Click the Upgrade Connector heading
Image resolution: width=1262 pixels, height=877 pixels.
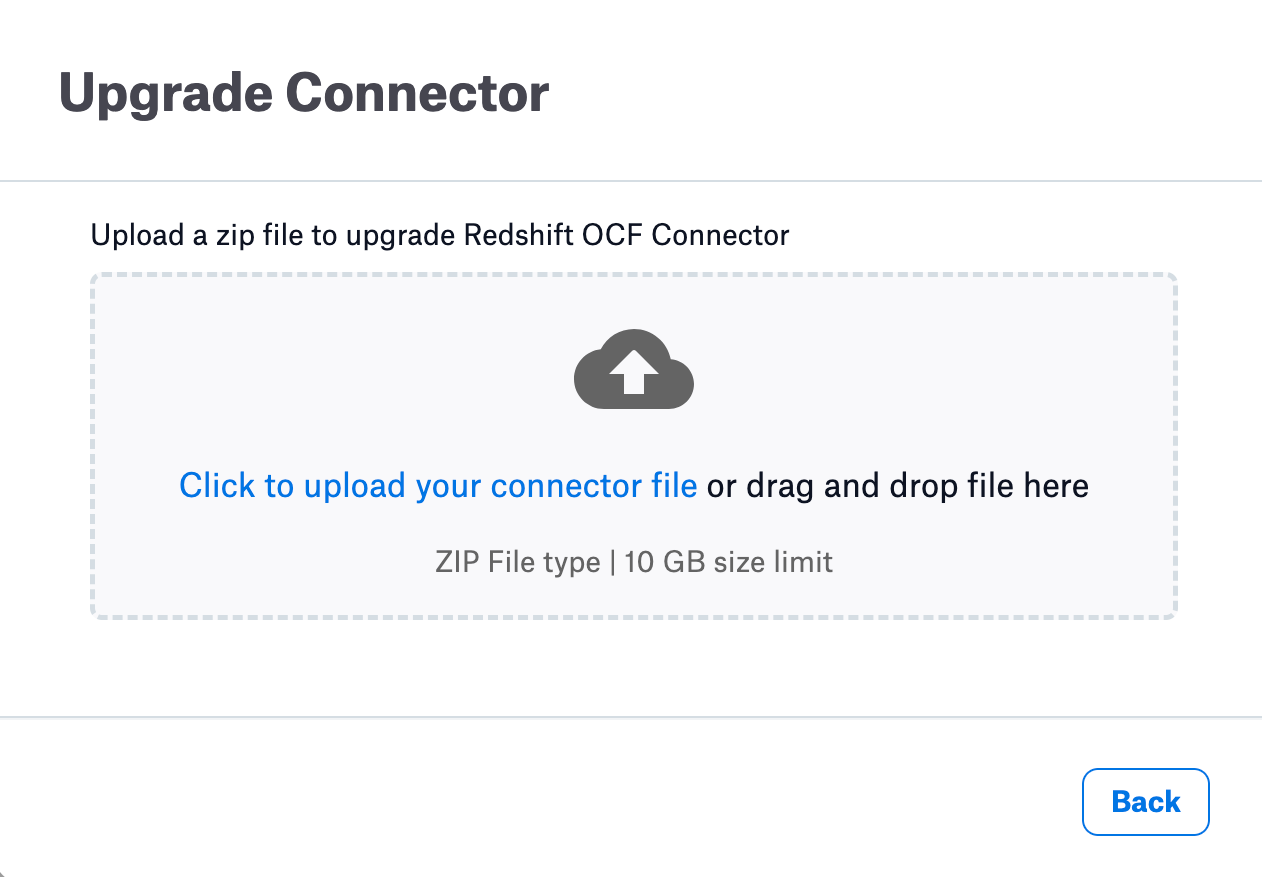(x=304, y=93)
